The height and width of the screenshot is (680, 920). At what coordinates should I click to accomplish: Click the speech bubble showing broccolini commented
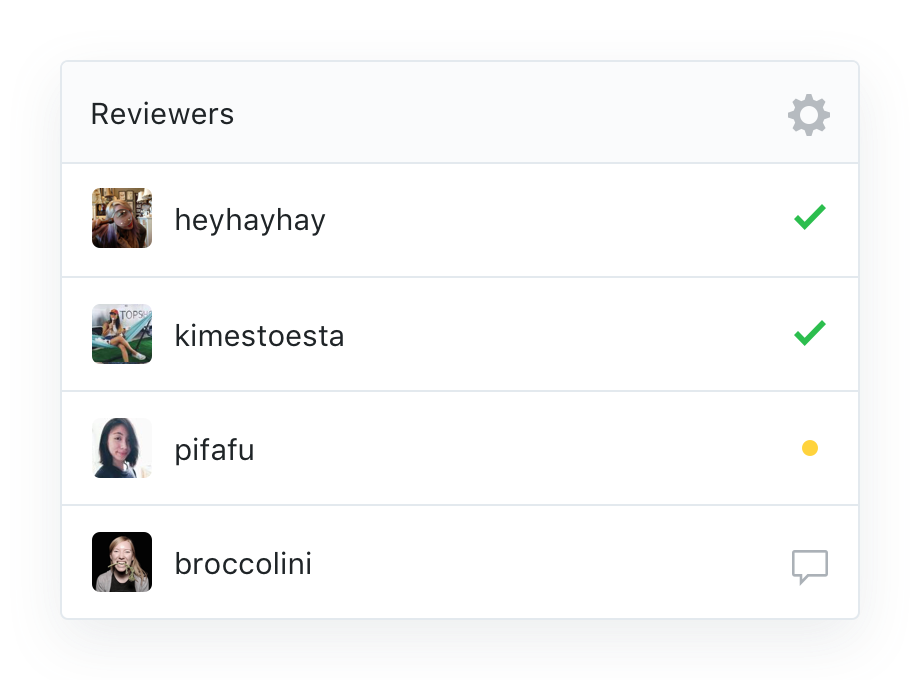coord(808,565)
